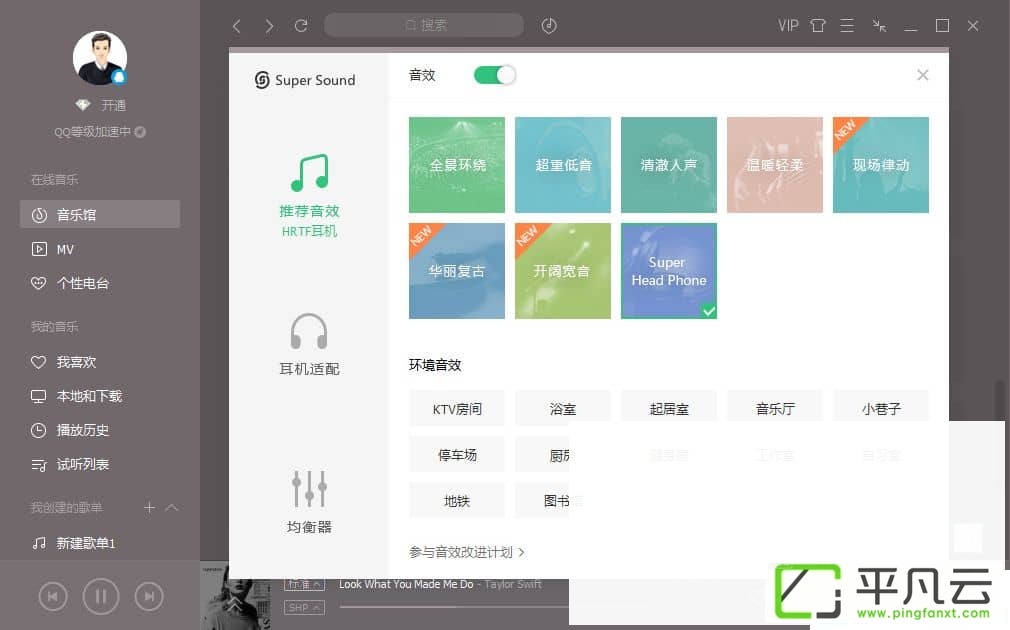Add a new playlist with plus icon
1010x630 pixels.
point(149,508)
